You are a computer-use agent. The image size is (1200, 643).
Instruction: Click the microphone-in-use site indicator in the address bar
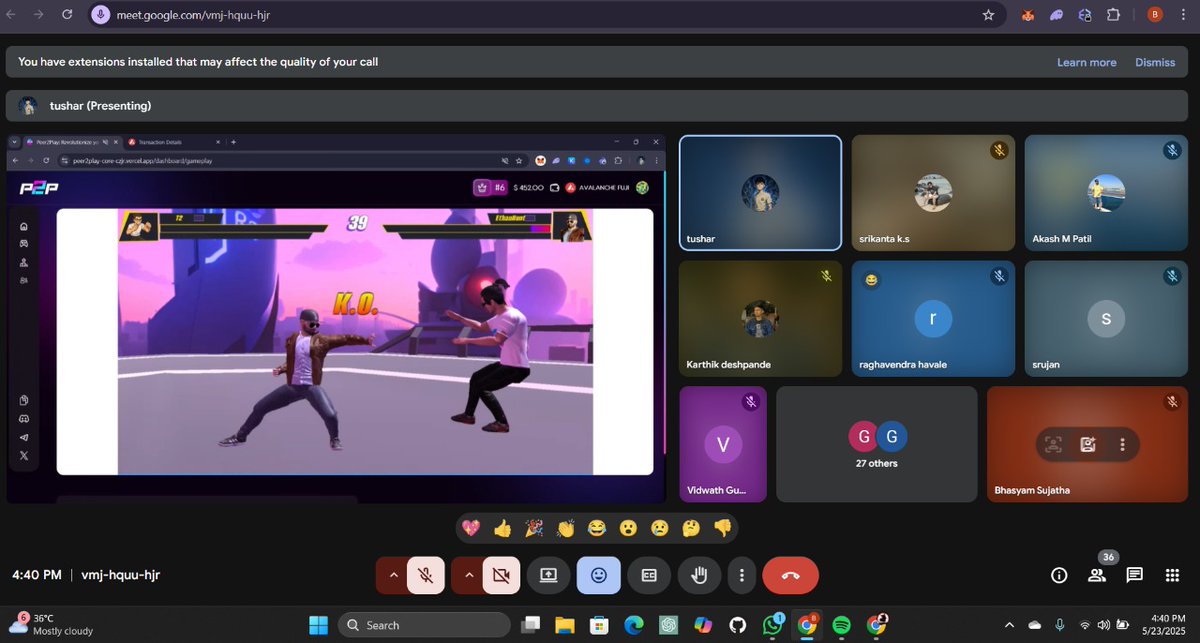point(100,15)
